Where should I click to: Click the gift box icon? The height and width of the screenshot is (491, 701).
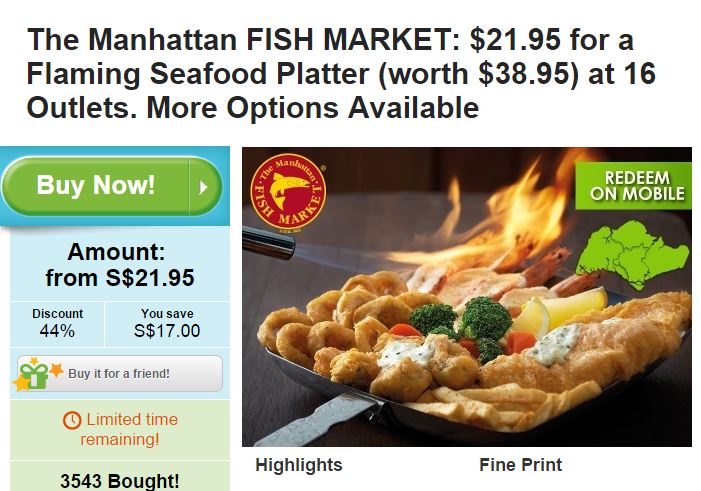(x=34, y=374)
